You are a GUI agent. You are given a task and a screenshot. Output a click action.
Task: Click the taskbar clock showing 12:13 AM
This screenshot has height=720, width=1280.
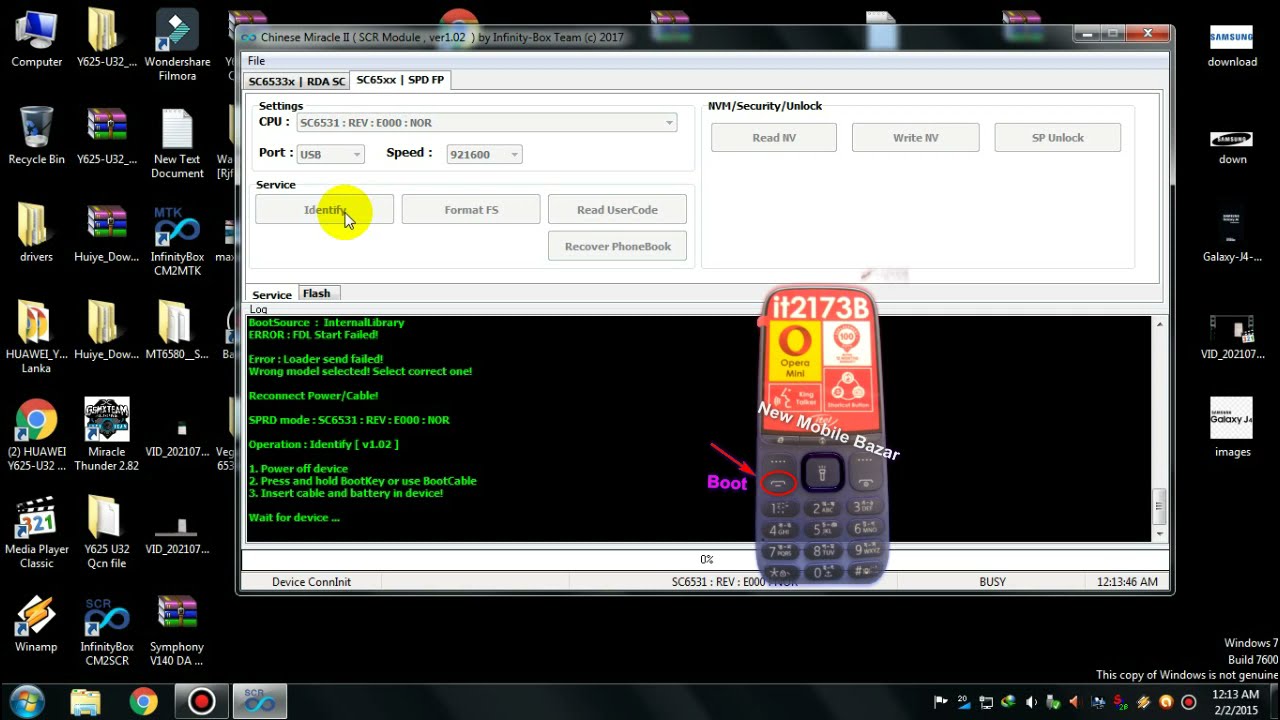coord(1235,702)
